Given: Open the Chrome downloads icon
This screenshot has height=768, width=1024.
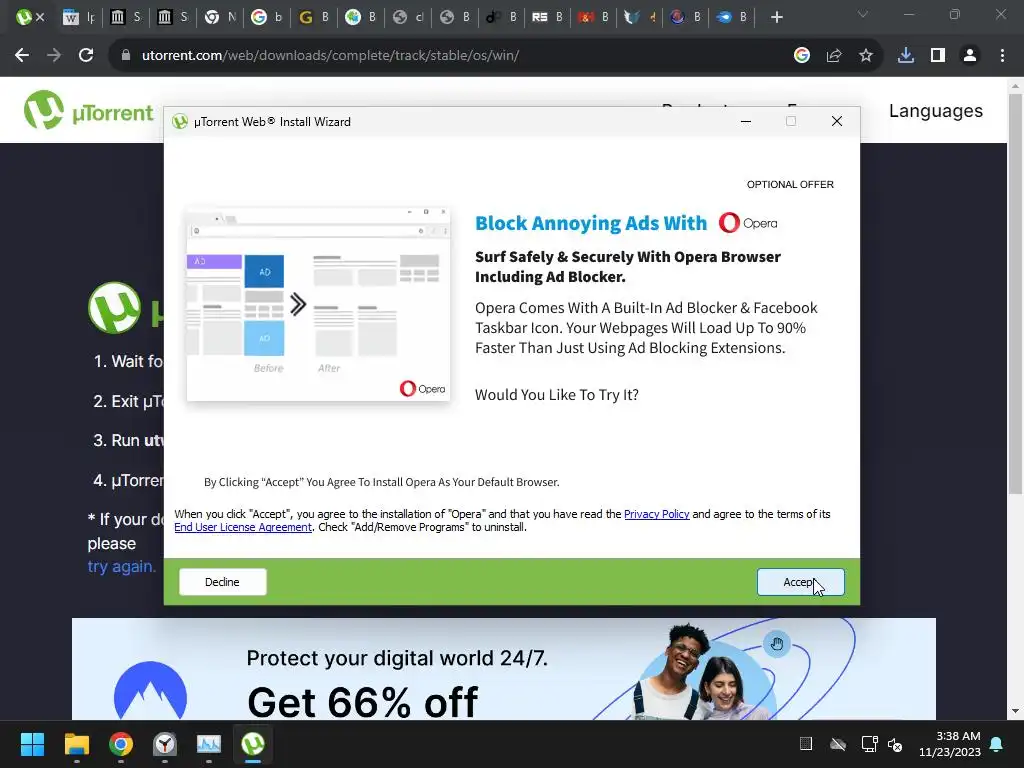Looking at the screenshot, I should coord(906,56).
